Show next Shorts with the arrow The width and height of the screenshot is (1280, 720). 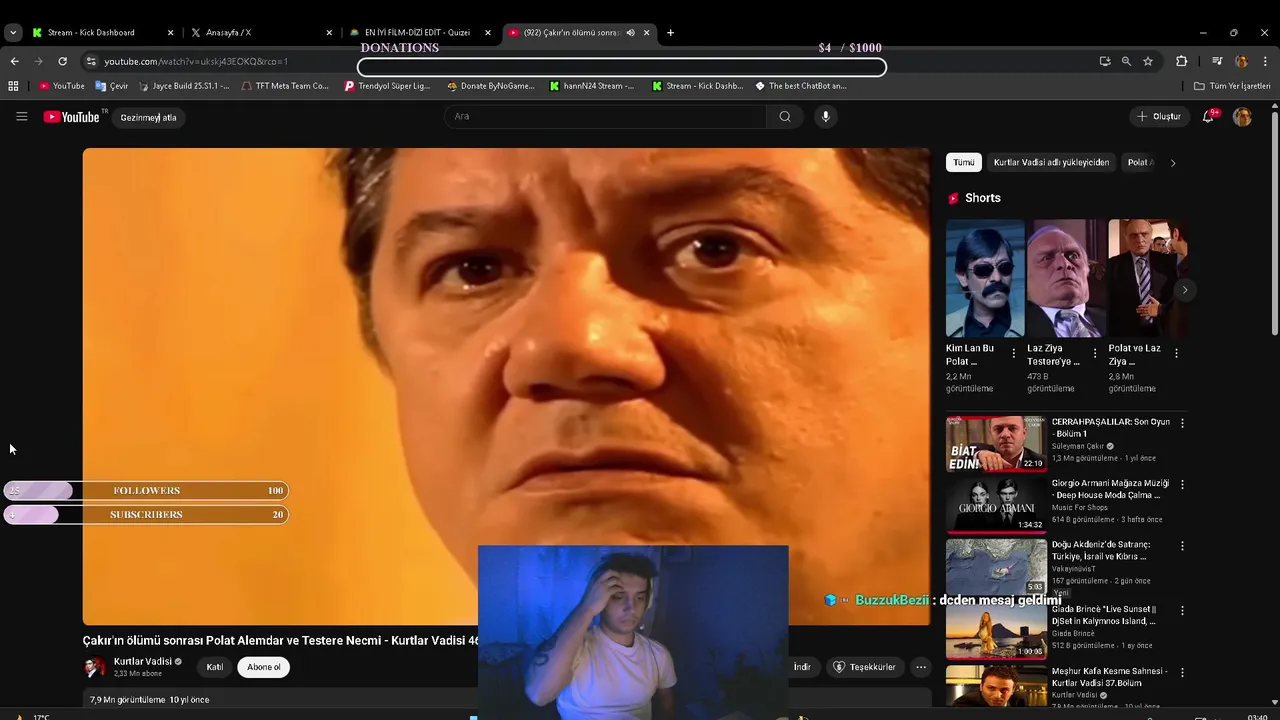(1185, 290)
